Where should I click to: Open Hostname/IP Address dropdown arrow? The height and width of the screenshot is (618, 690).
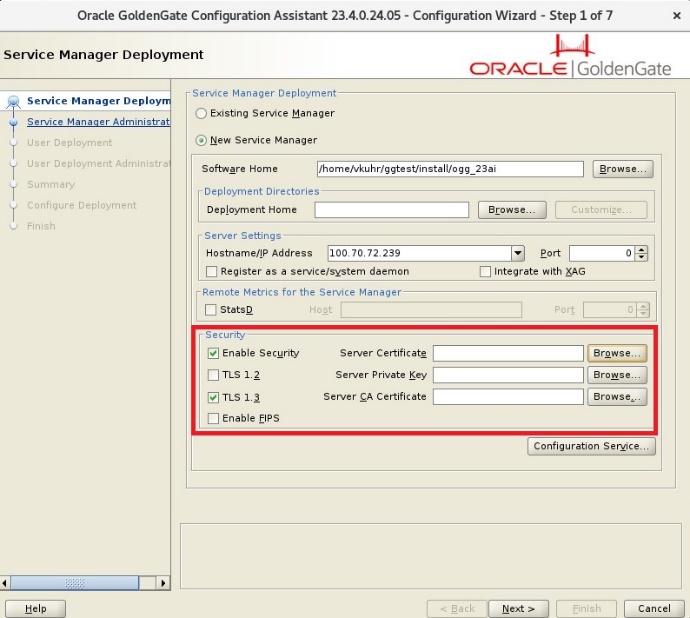pyautogui.click(x=518, y=253)
